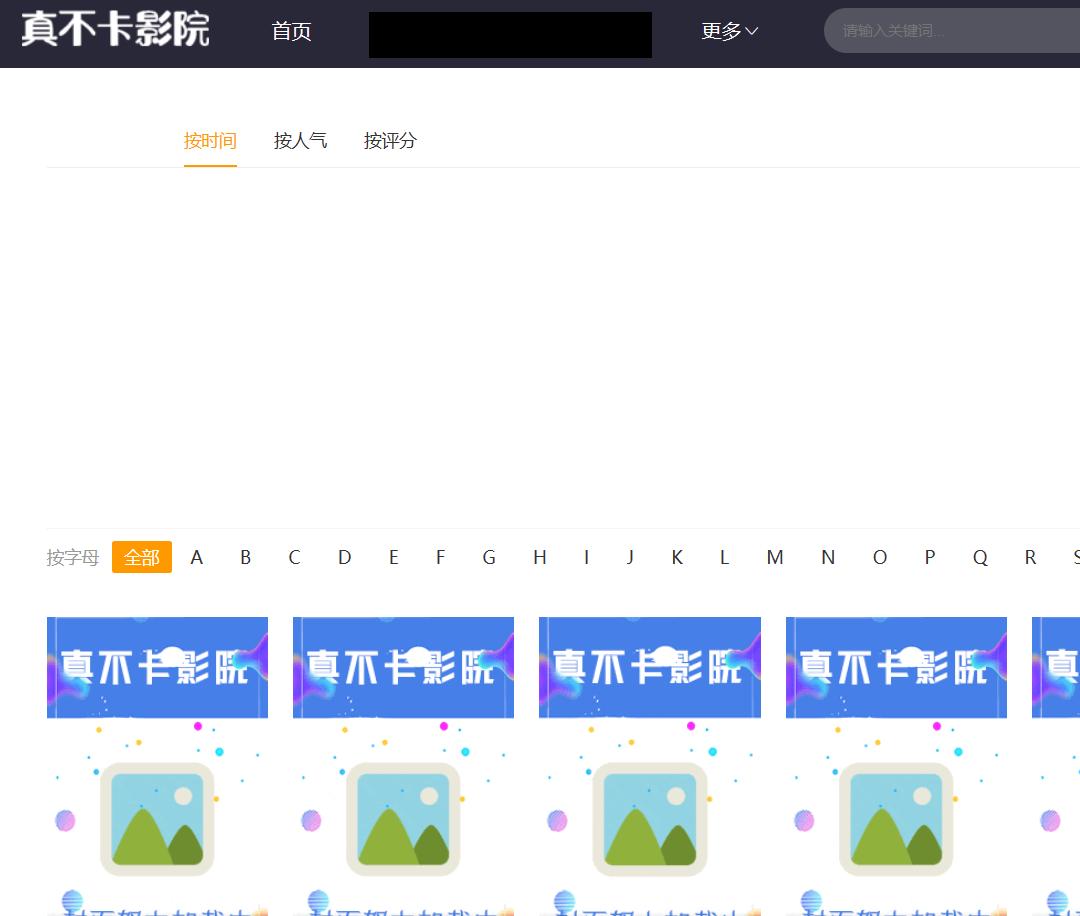Select the 按时间 sorting tab
This screenshot has height=916, width=1080.
click(210, 141)
